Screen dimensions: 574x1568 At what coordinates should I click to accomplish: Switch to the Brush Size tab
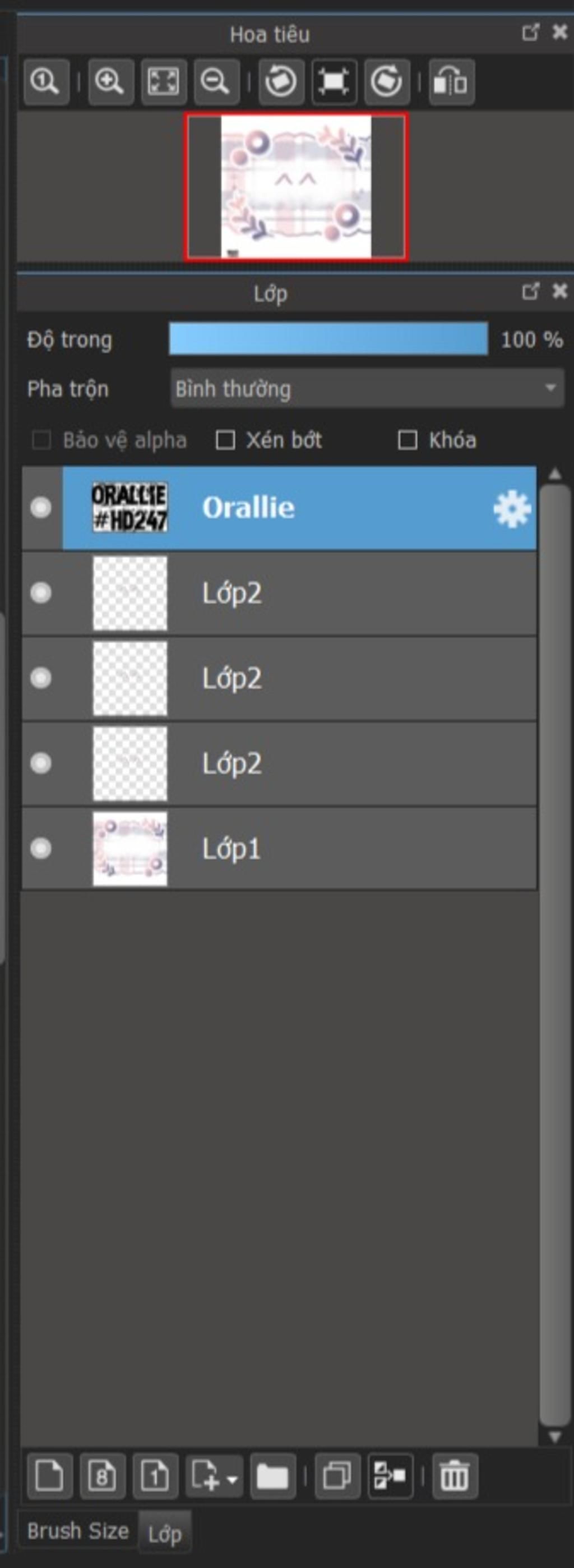[x=78, y=1531]
